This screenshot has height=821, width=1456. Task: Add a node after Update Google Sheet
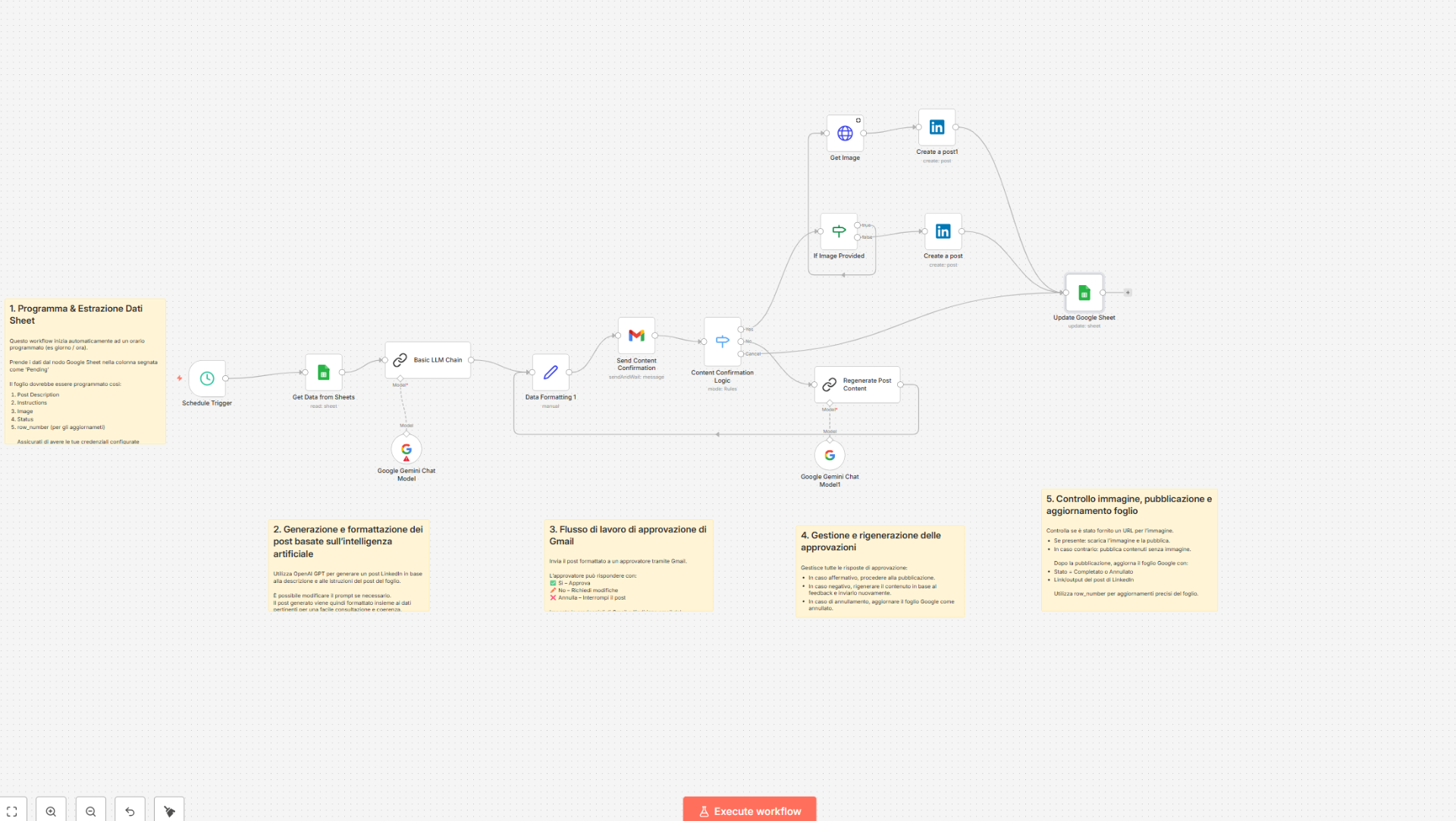point(1128,292)
